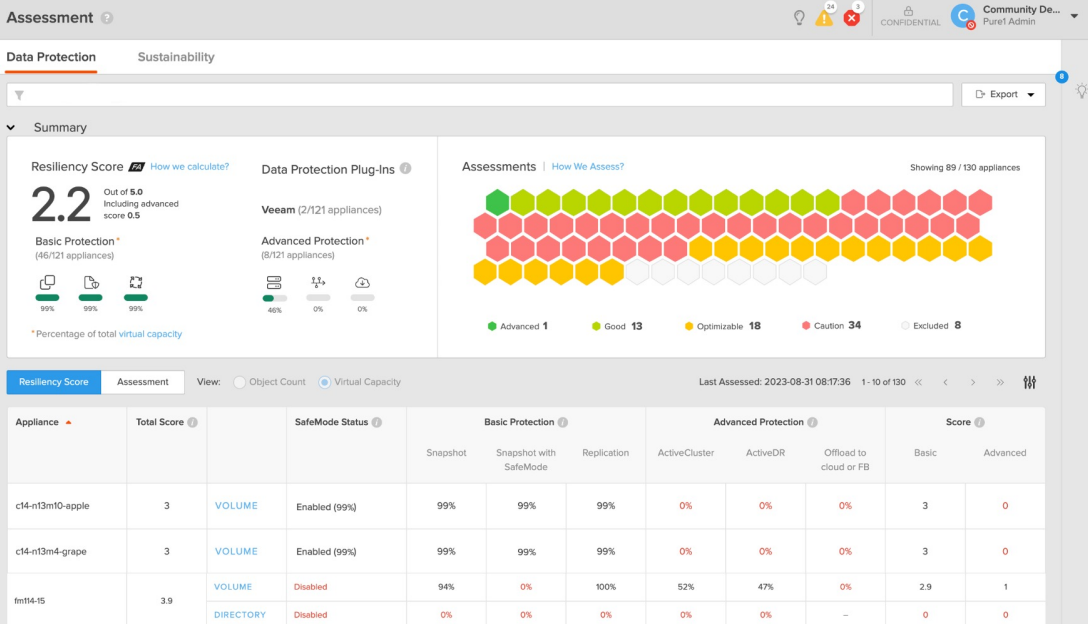The width and height of the screenshot is (1088, 624).
Task: Click the Advanced legend item
Action: 518,326
